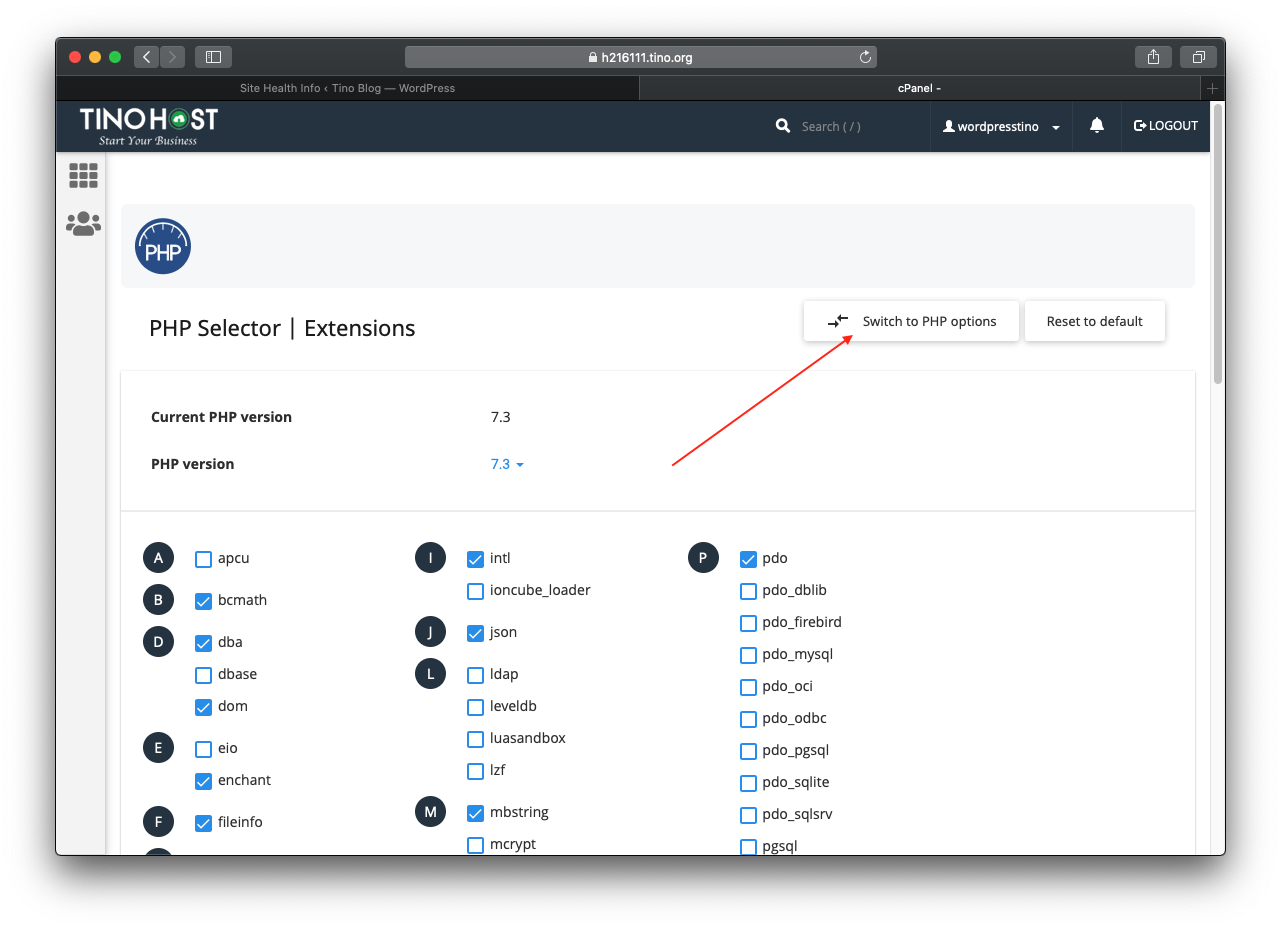The image size is (1281, 929).
Task: Click the letter I group badge
Action: coord(430,558)
